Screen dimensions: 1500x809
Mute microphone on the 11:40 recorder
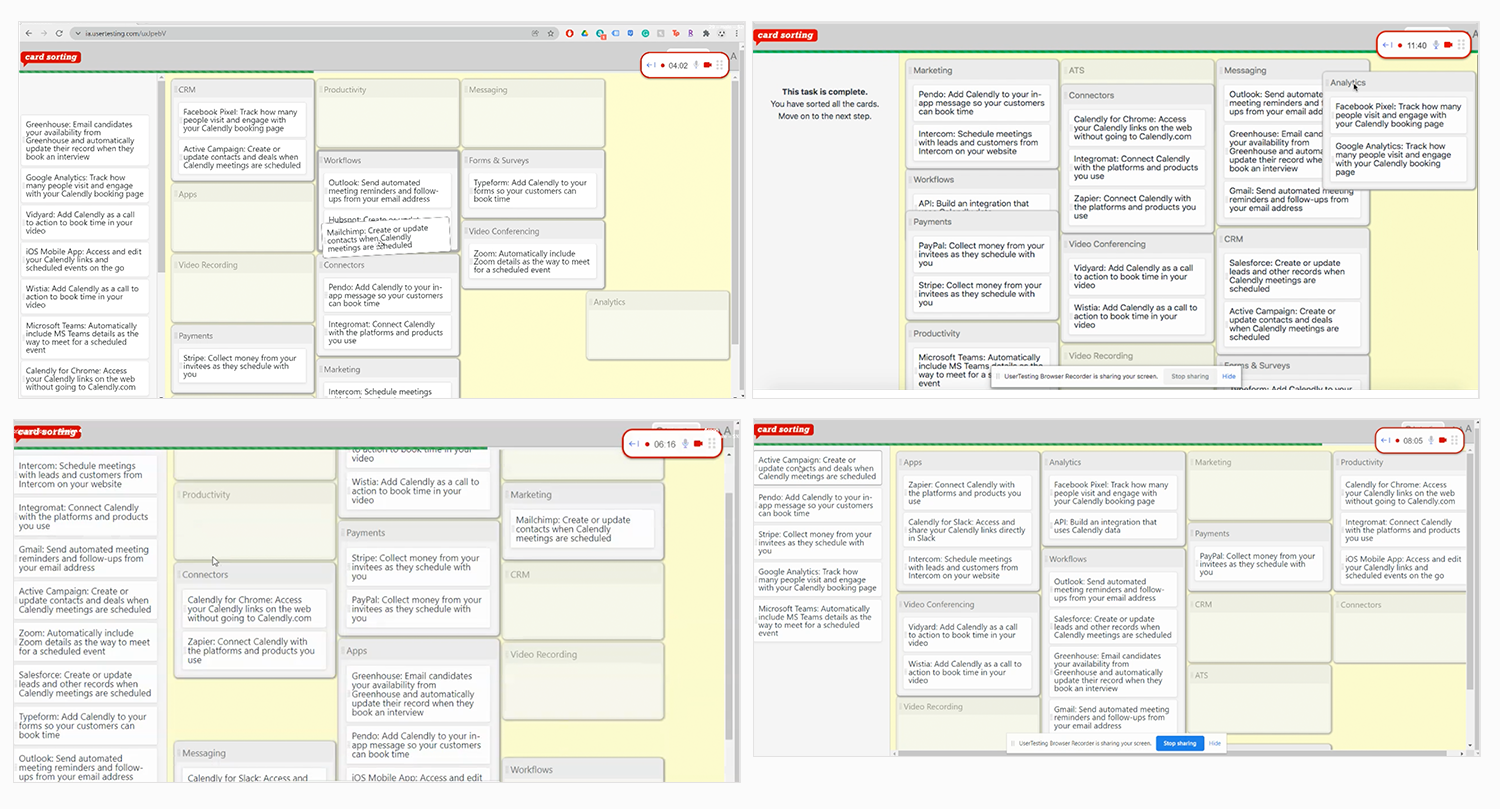click(1436, 45)
